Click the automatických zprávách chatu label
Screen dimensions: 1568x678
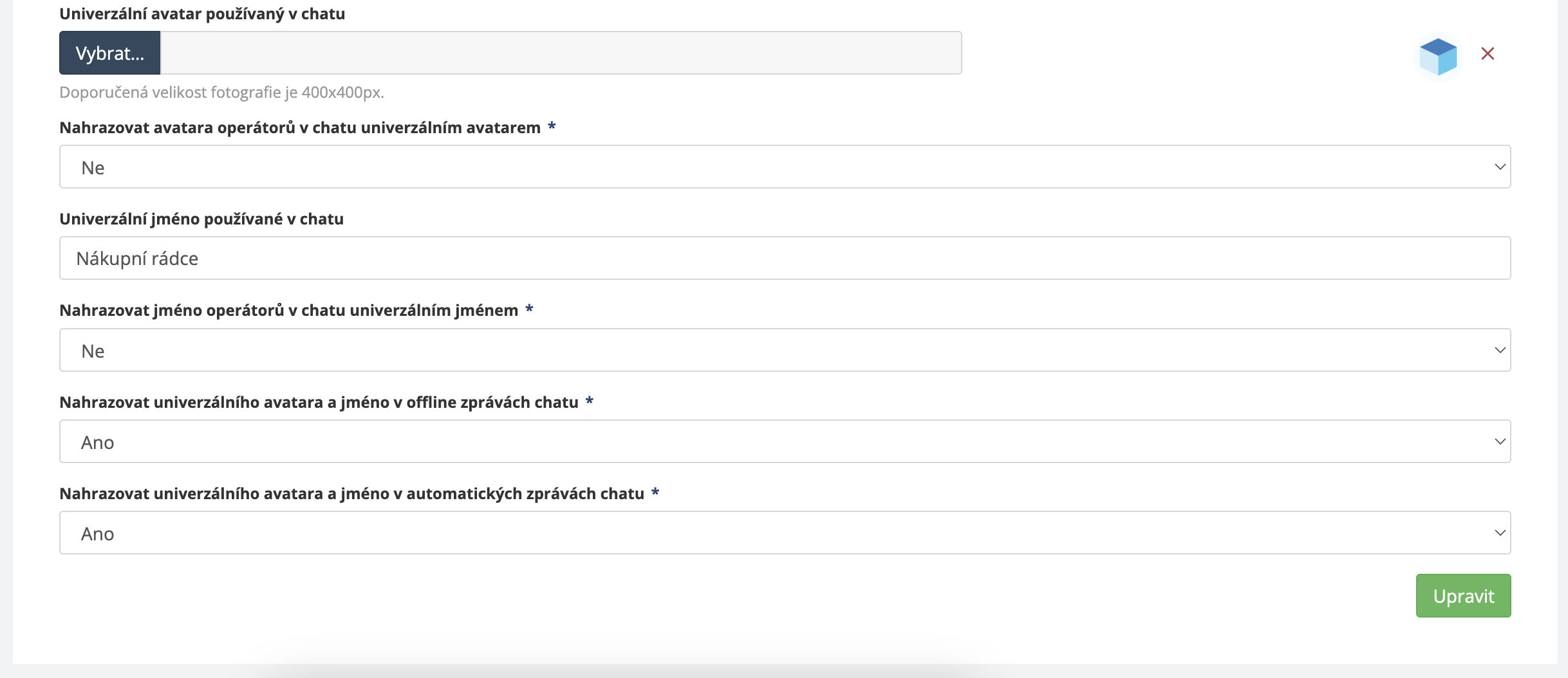[x=351, y=493]
